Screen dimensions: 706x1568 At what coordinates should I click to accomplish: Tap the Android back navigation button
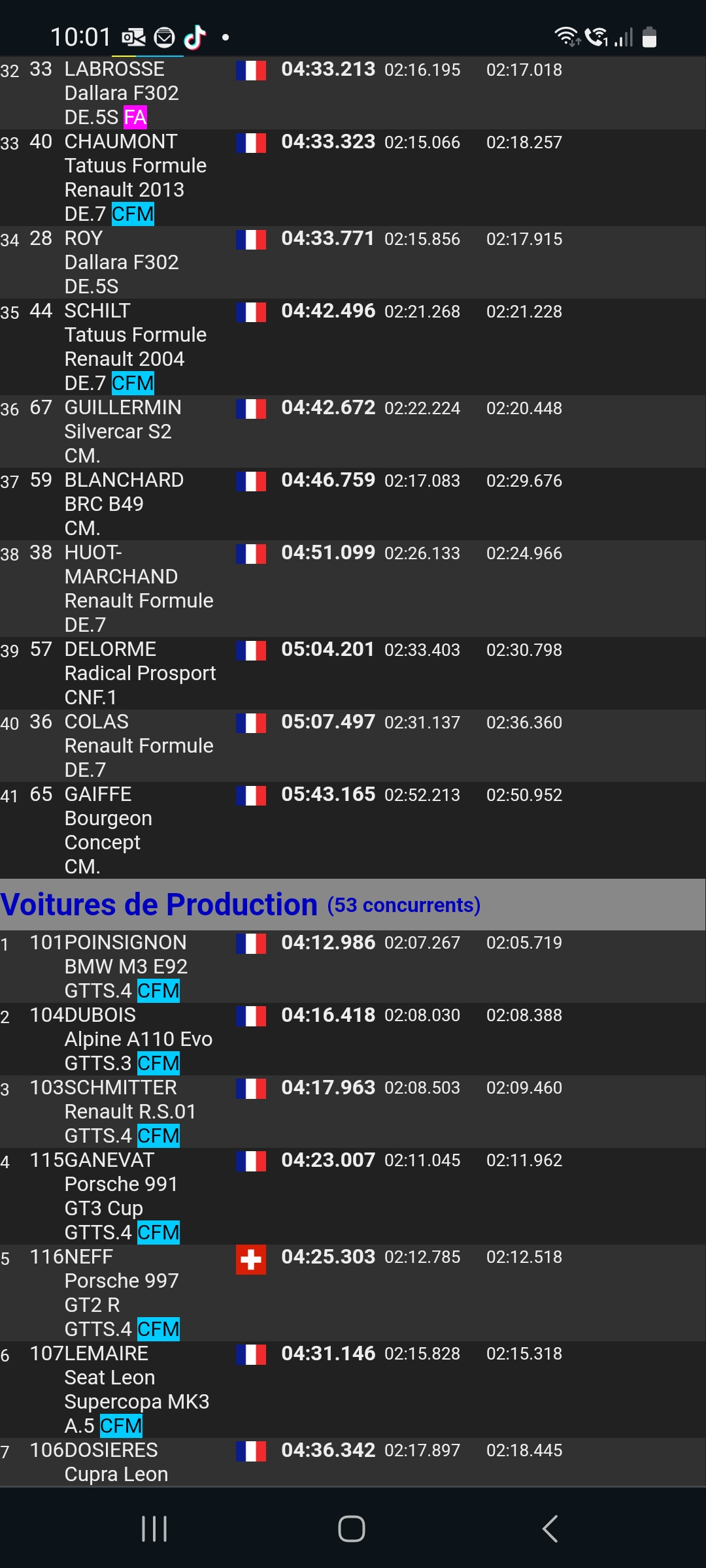(550, 1529)
